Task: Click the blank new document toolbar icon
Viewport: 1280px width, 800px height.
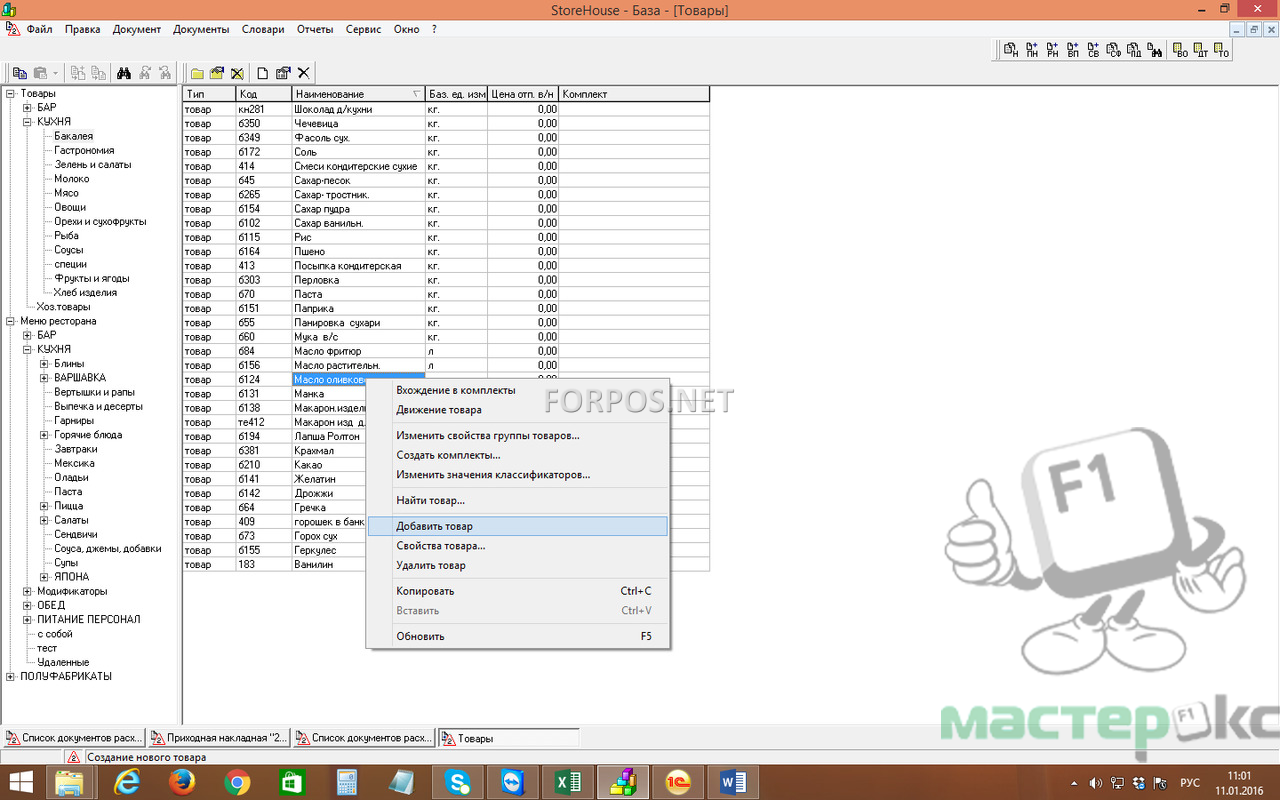Action: tap(263, 73)
